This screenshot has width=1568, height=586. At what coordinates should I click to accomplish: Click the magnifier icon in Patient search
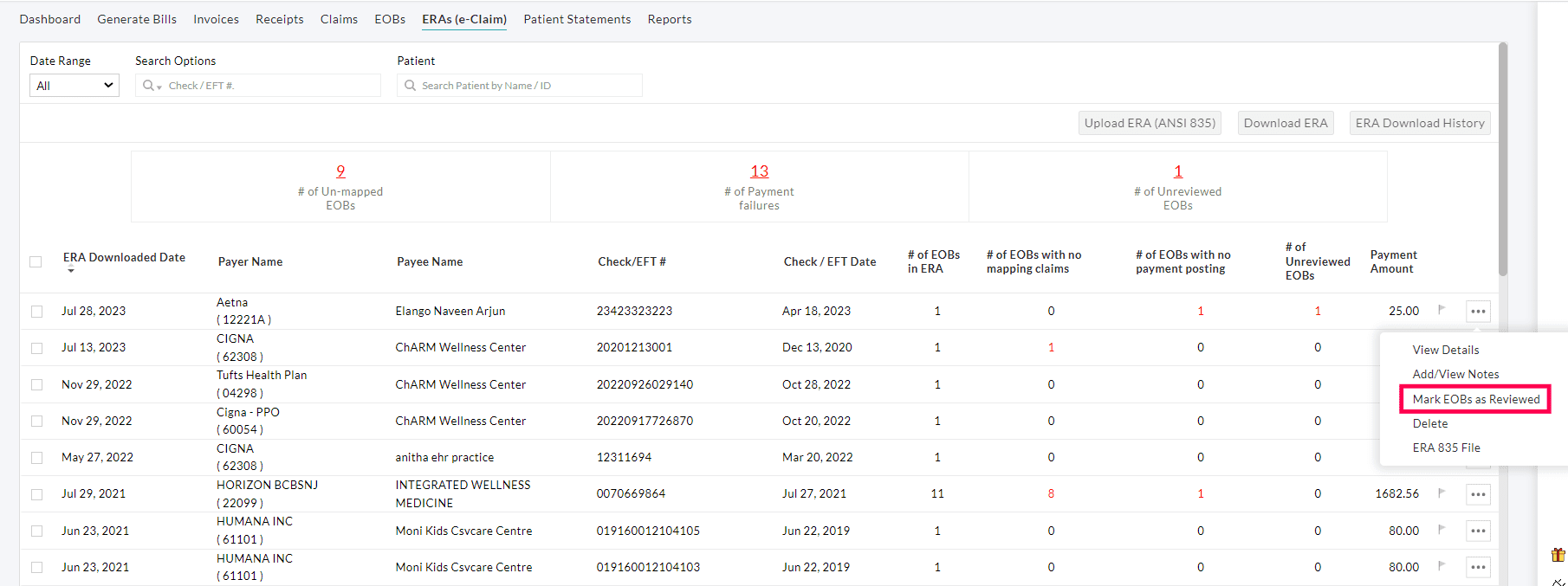tap(411, 86)
